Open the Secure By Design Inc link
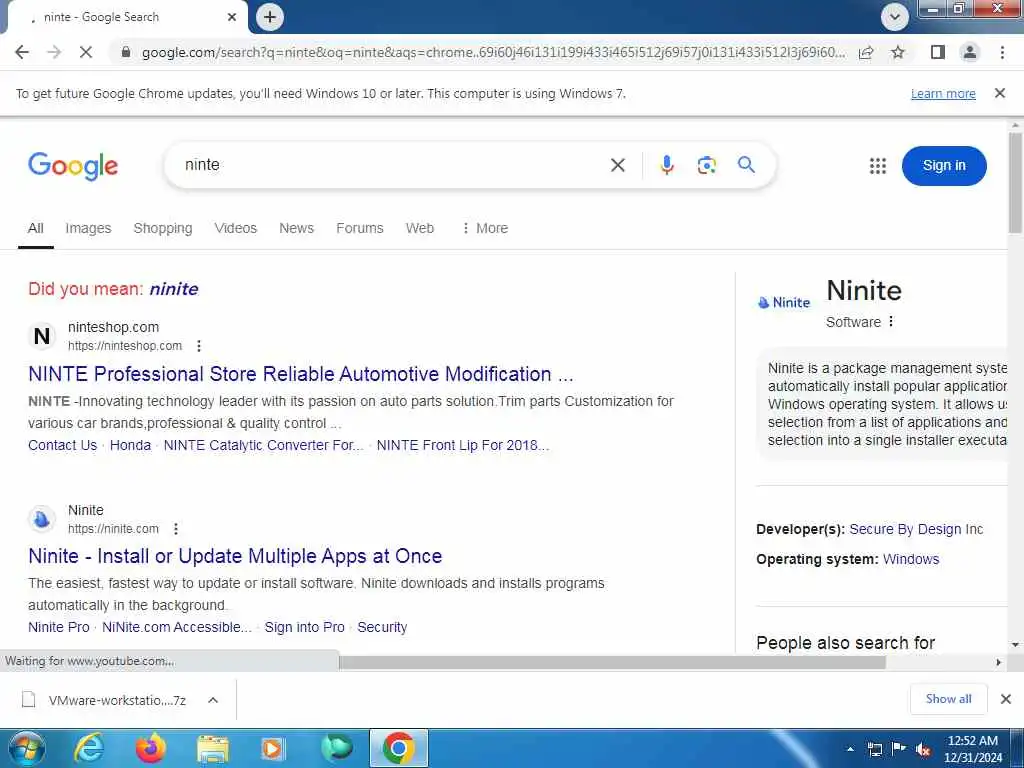 916,530
